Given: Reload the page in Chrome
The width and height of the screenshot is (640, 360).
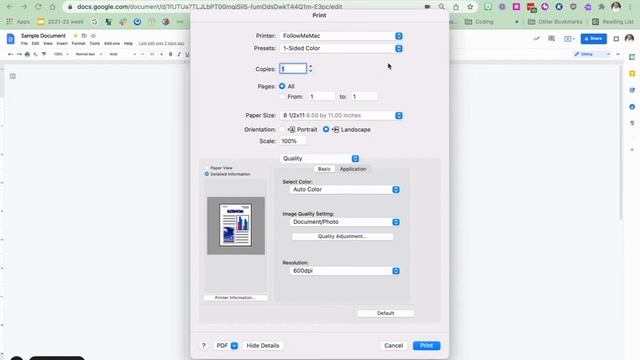Looking at the screenshot, I should coord(38,7).
